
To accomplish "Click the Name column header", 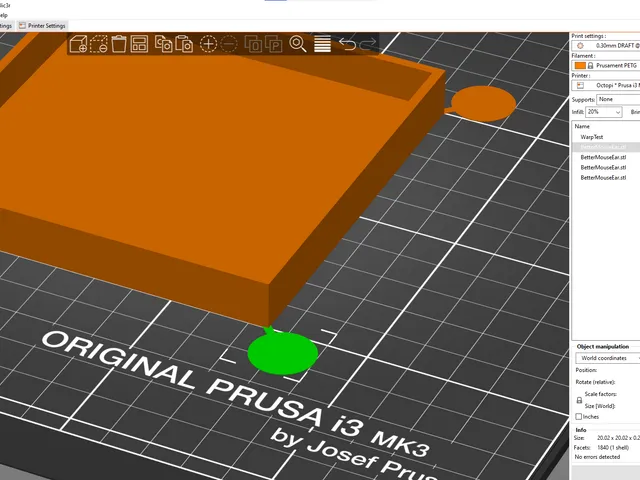I will click(x=582, y=126).
